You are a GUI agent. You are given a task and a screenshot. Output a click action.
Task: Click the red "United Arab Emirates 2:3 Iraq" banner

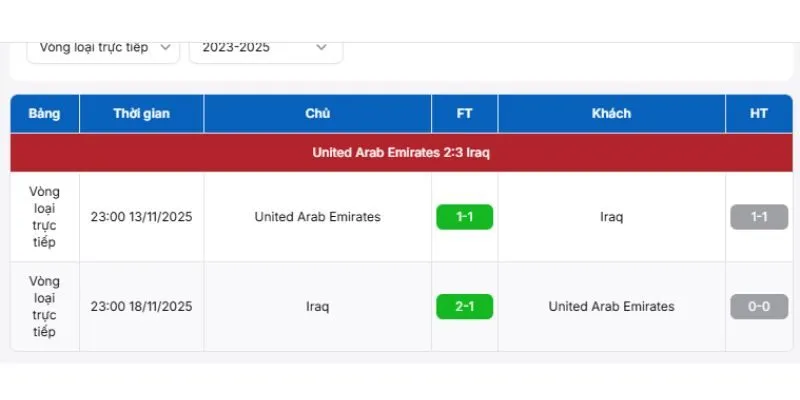400,153
